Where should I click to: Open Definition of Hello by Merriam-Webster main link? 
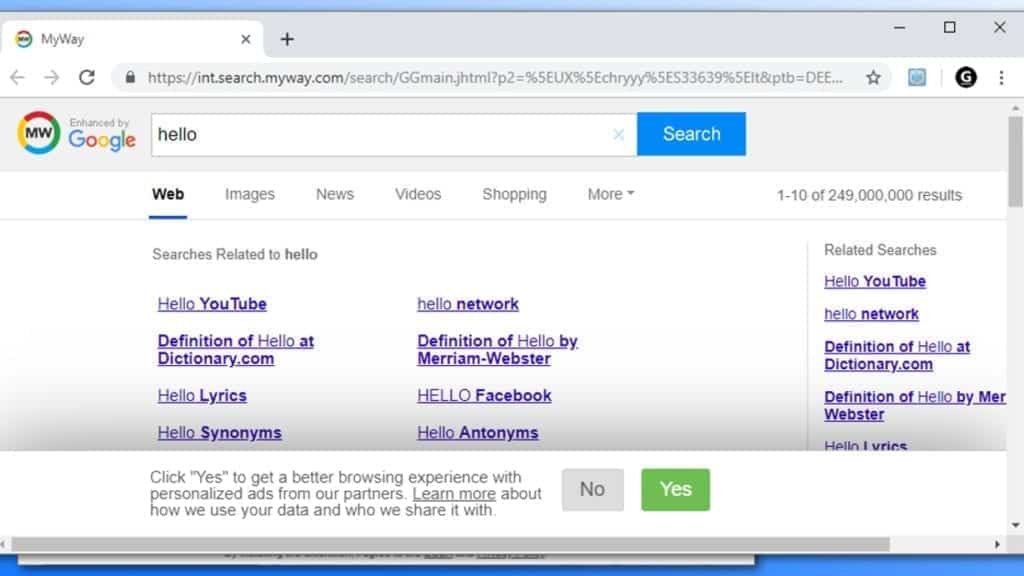point(498,349)
